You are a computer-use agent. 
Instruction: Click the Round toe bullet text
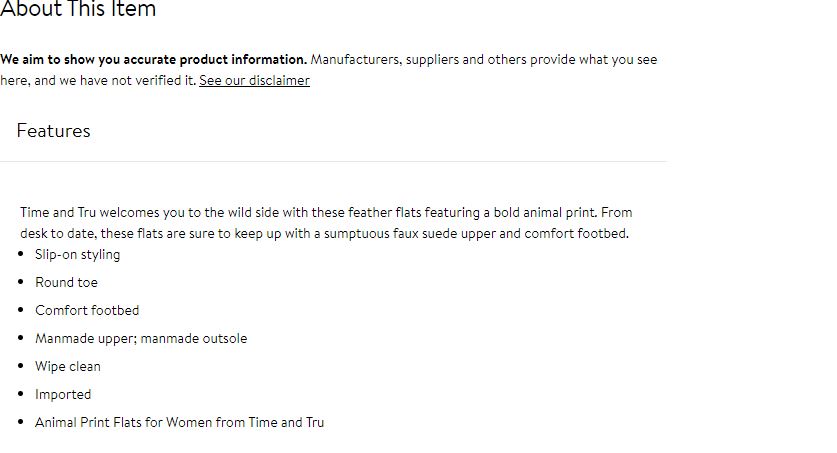[66, 282]
